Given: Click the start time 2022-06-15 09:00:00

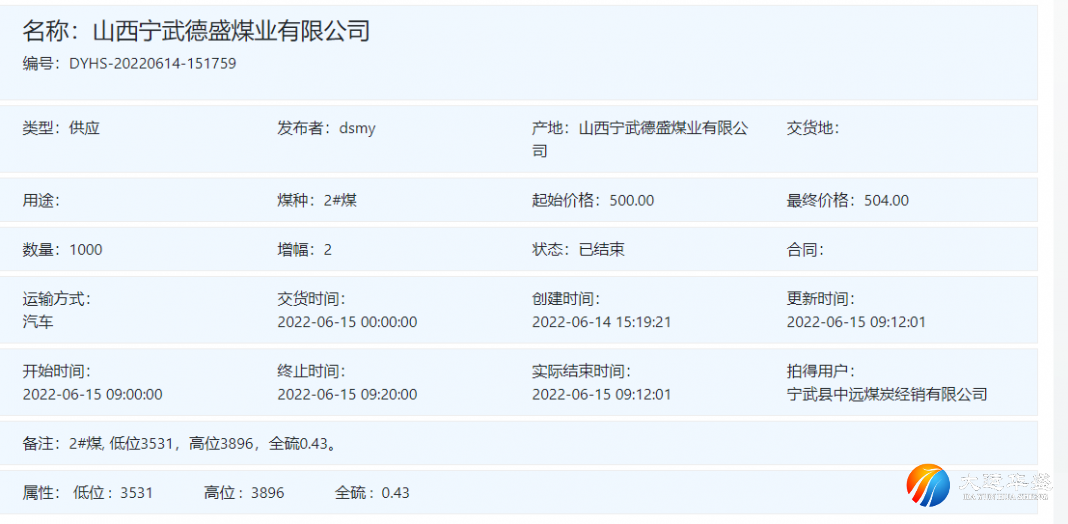Looking at the screenshot, I should [x=92, y=394].
